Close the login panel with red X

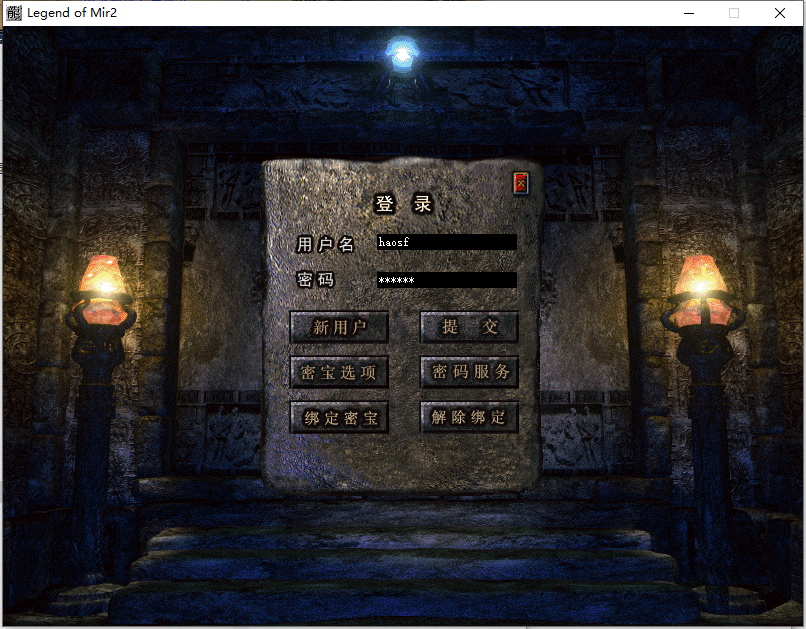(x=520, y=183)
